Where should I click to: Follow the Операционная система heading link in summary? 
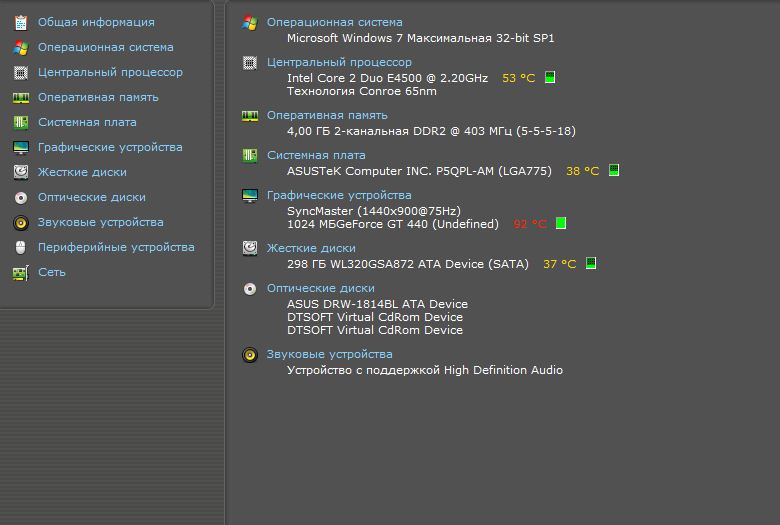point(334,22)
